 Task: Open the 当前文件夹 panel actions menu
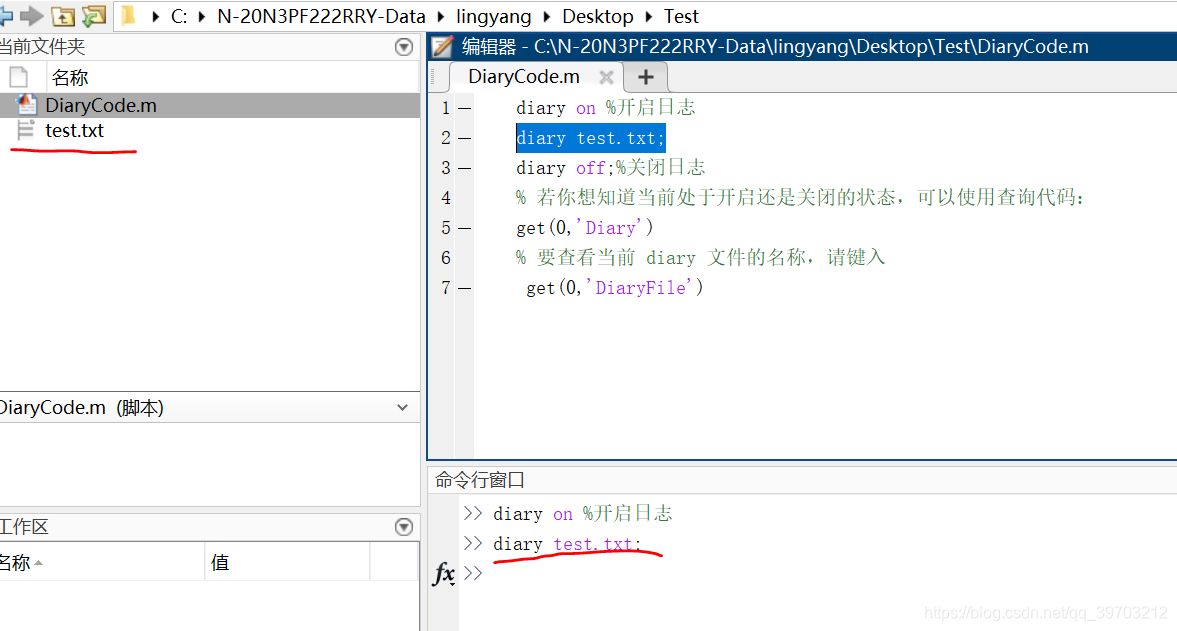(x=403, y=46)
